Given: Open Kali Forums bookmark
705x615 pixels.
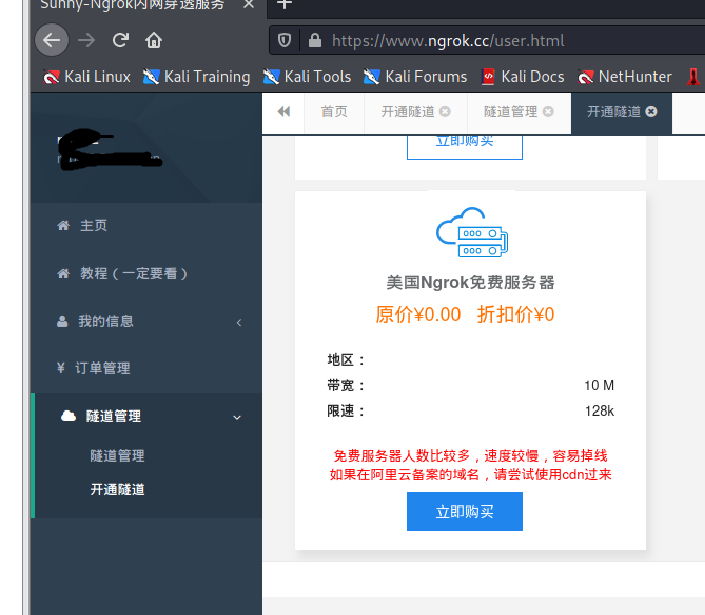Looking at the screenshot, I should (415, 76).
